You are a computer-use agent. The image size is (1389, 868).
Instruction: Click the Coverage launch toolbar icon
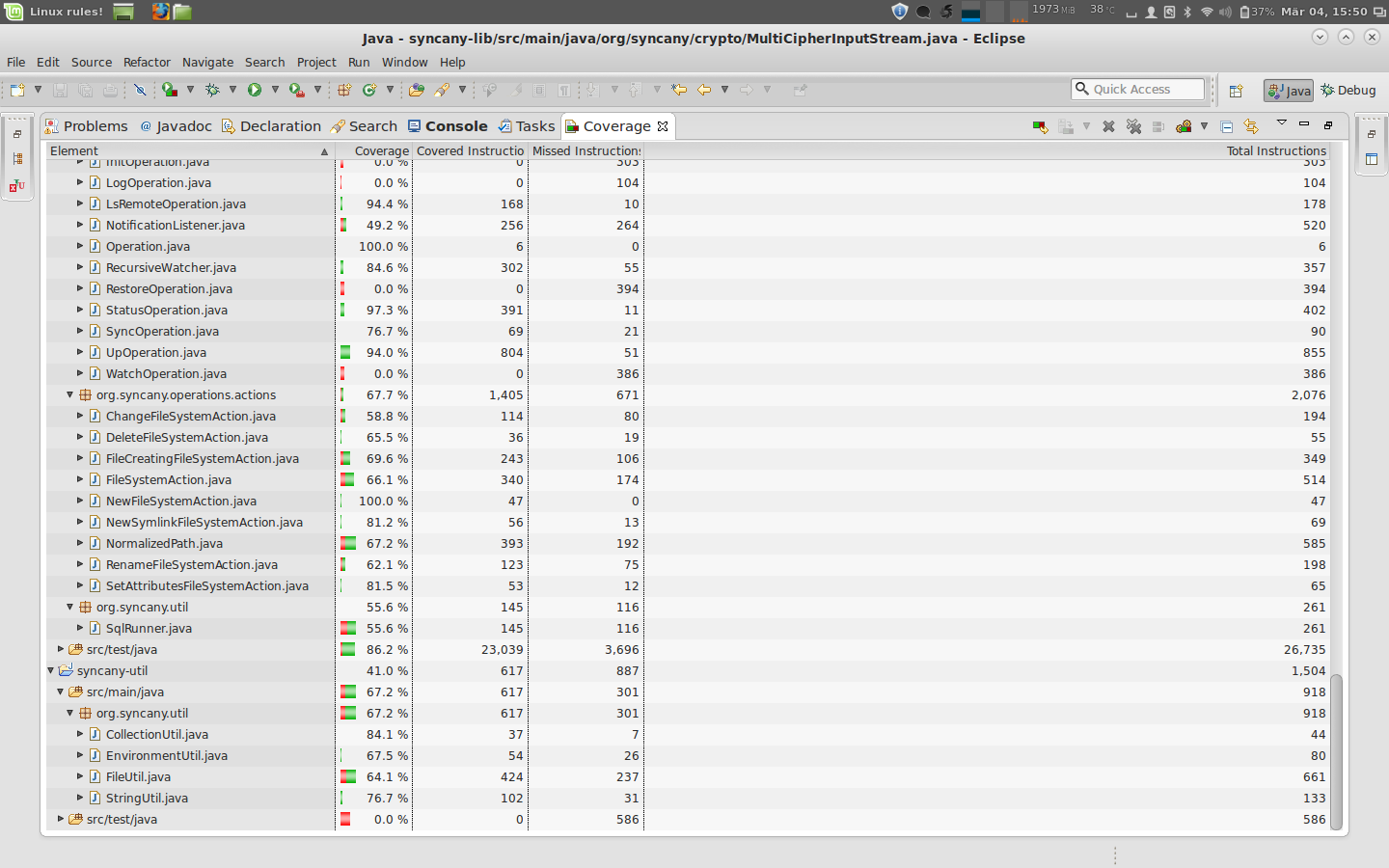click(170, 90)
